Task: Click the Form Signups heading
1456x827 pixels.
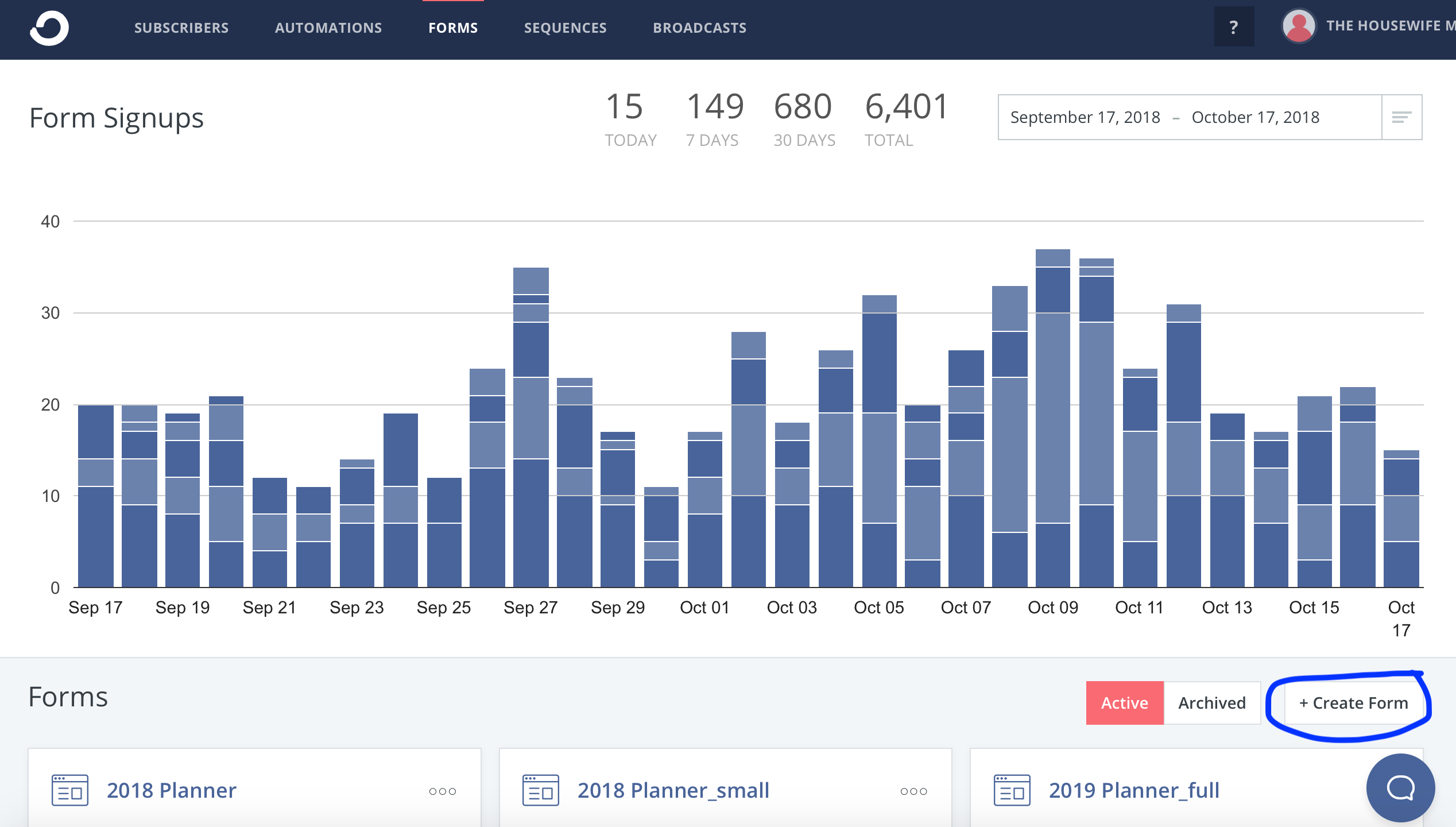Action: (x=117, y=118)
